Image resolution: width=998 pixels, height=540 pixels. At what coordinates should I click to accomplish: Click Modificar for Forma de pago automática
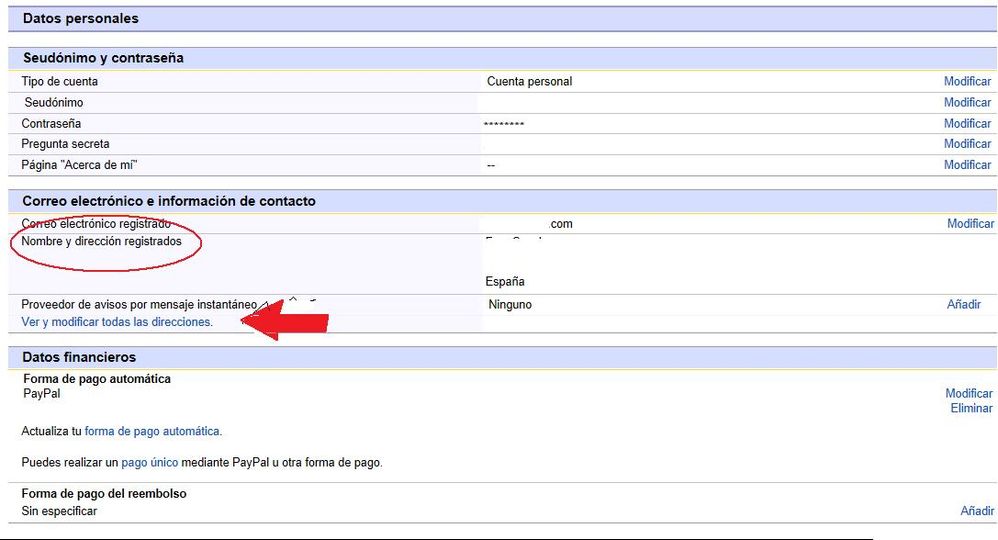point(969,394)
